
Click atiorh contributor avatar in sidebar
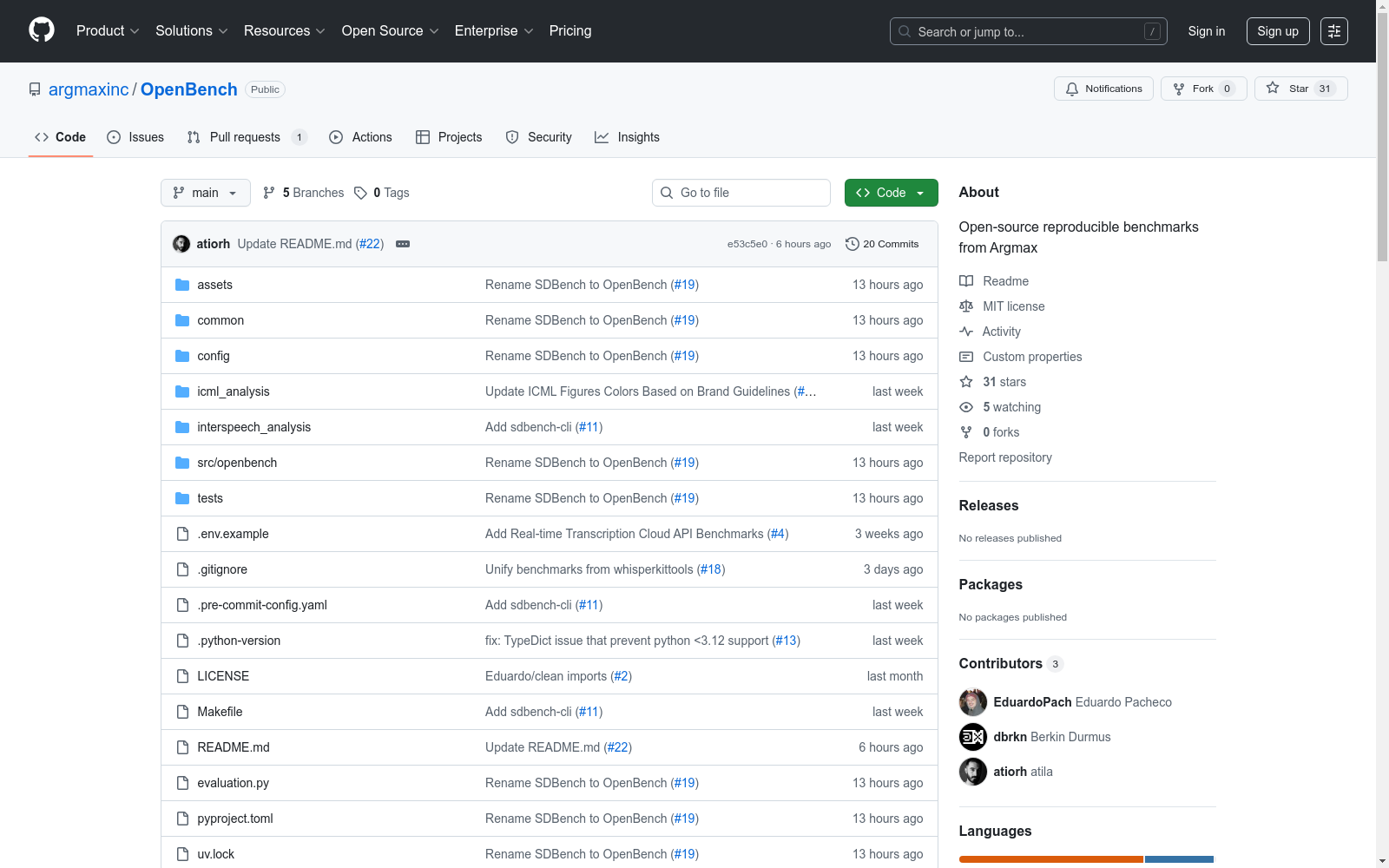click(973, 772)
